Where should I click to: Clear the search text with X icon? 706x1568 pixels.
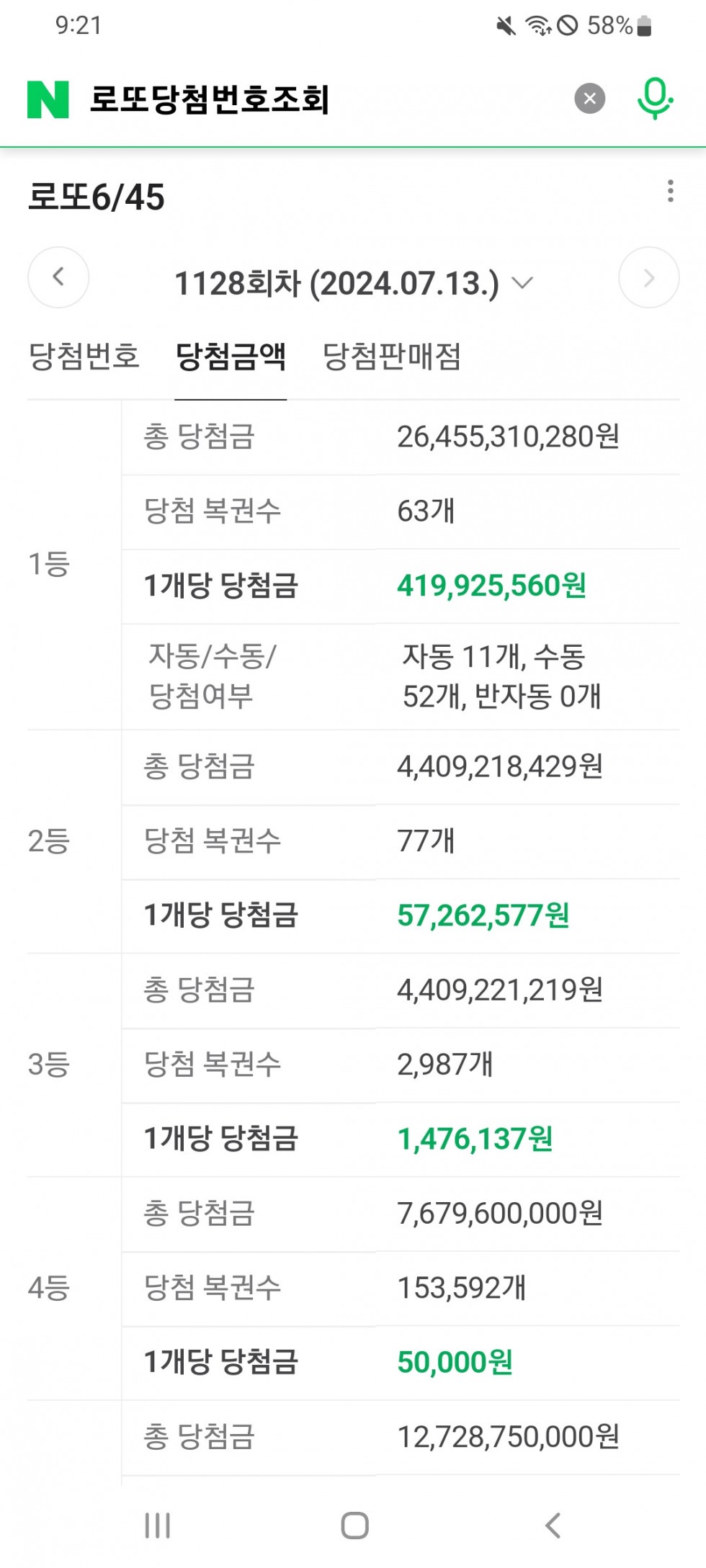pos(589,99)
